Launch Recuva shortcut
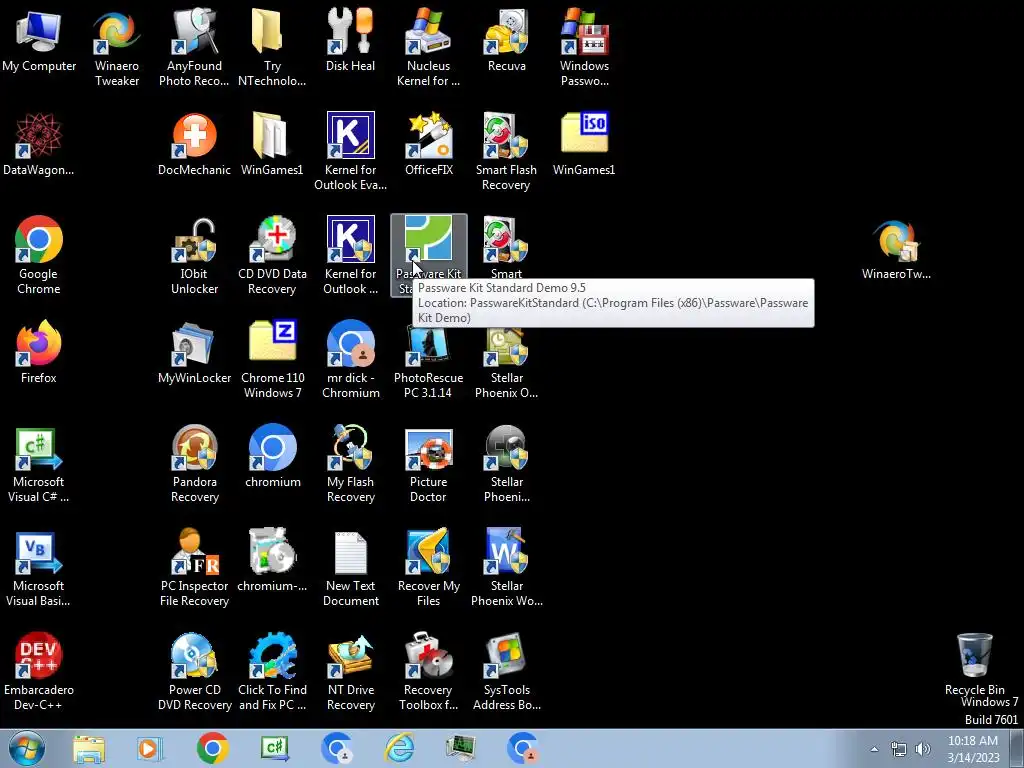The image size is (1024, 768). [506, 40]
